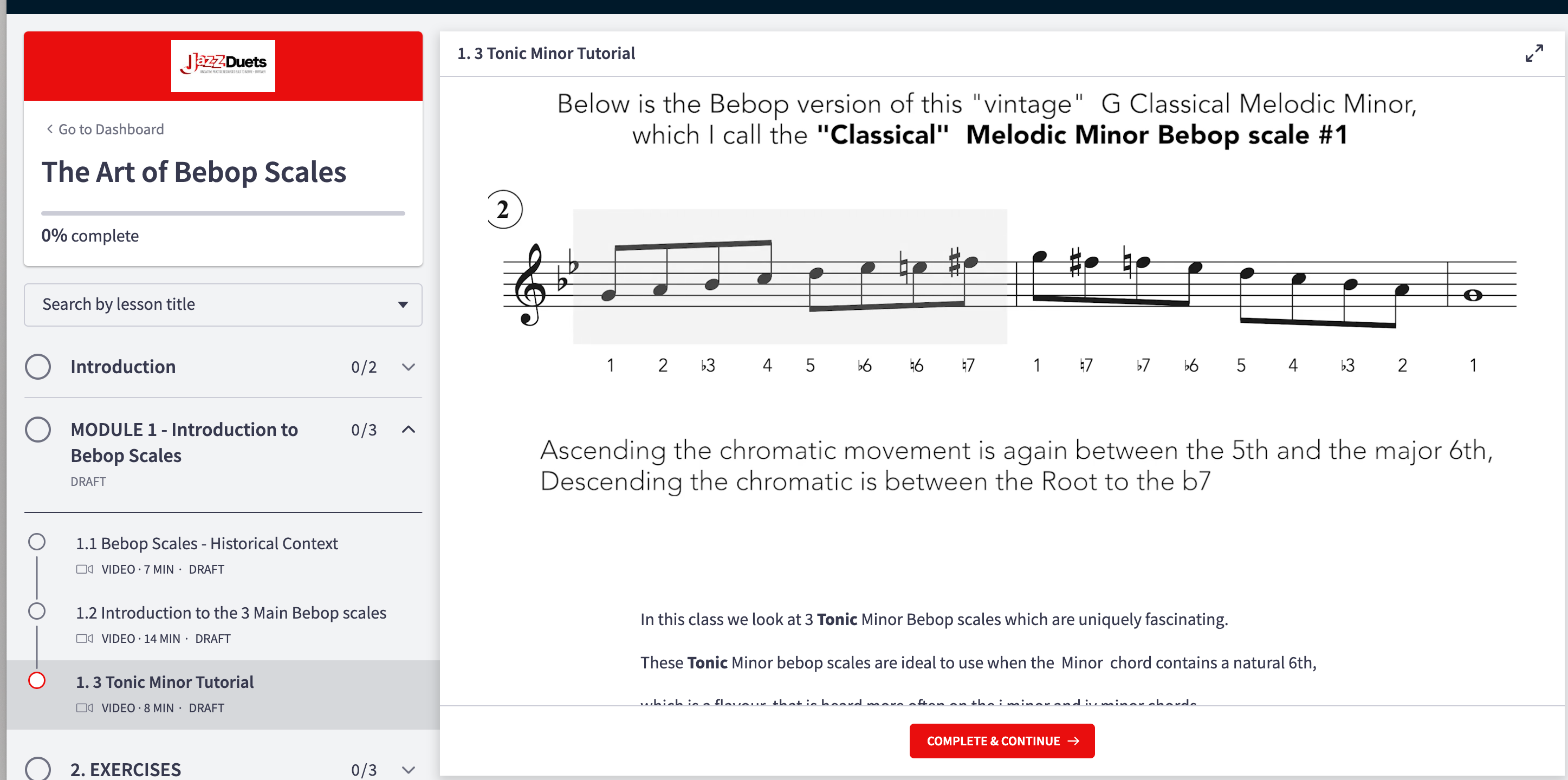1568x780 pixels.
Task: Click the EXERCISES completion circle
Action: click(x=38, y=769)
